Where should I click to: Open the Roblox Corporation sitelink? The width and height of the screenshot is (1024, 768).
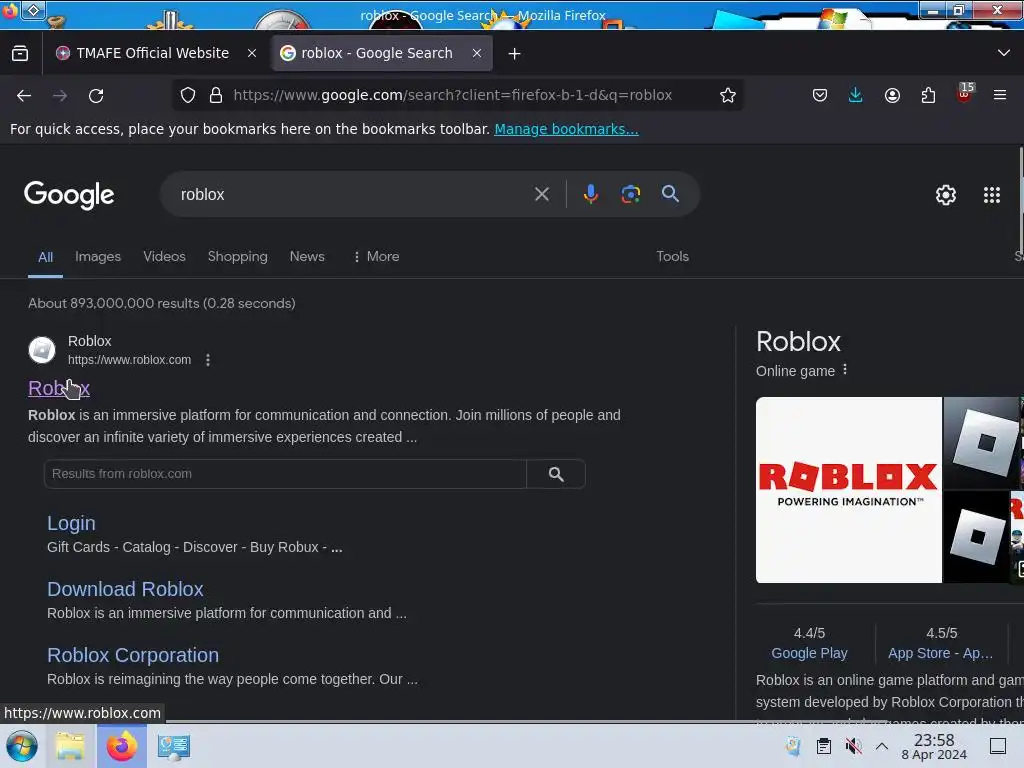pos(133,655)
